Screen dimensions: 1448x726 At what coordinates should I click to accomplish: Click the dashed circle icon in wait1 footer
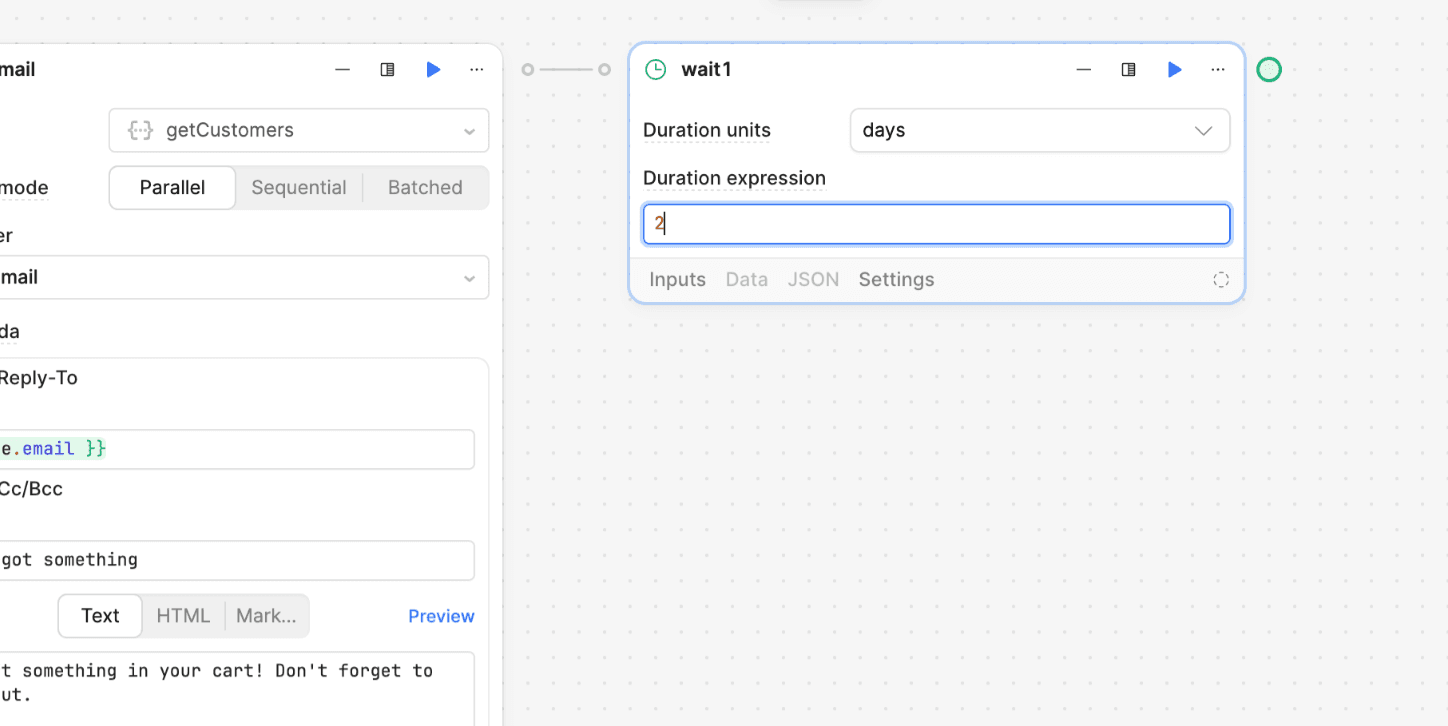(1220, 280)
